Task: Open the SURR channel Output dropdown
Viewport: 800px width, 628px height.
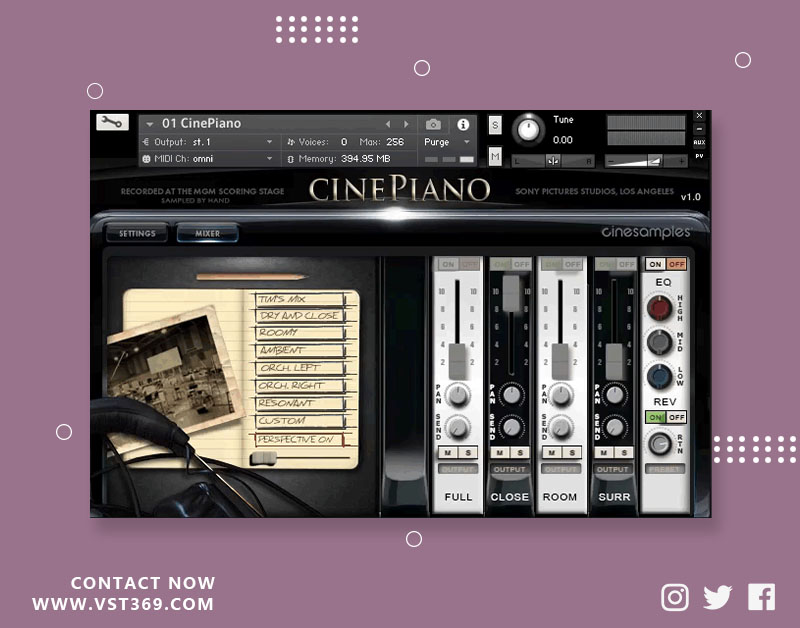Action: 613,469
